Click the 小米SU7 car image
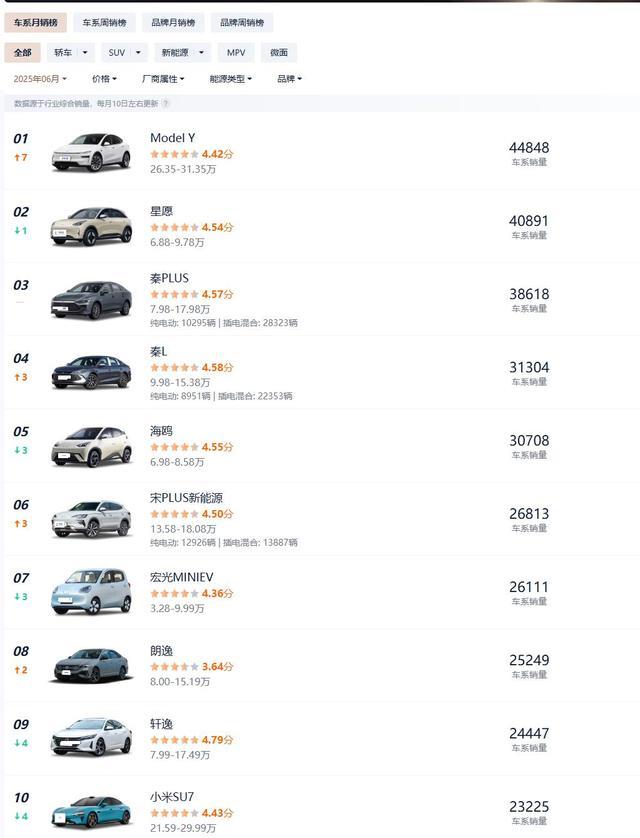Image resolution: width=640 pixels, height=838 pixels. [90, 812]
